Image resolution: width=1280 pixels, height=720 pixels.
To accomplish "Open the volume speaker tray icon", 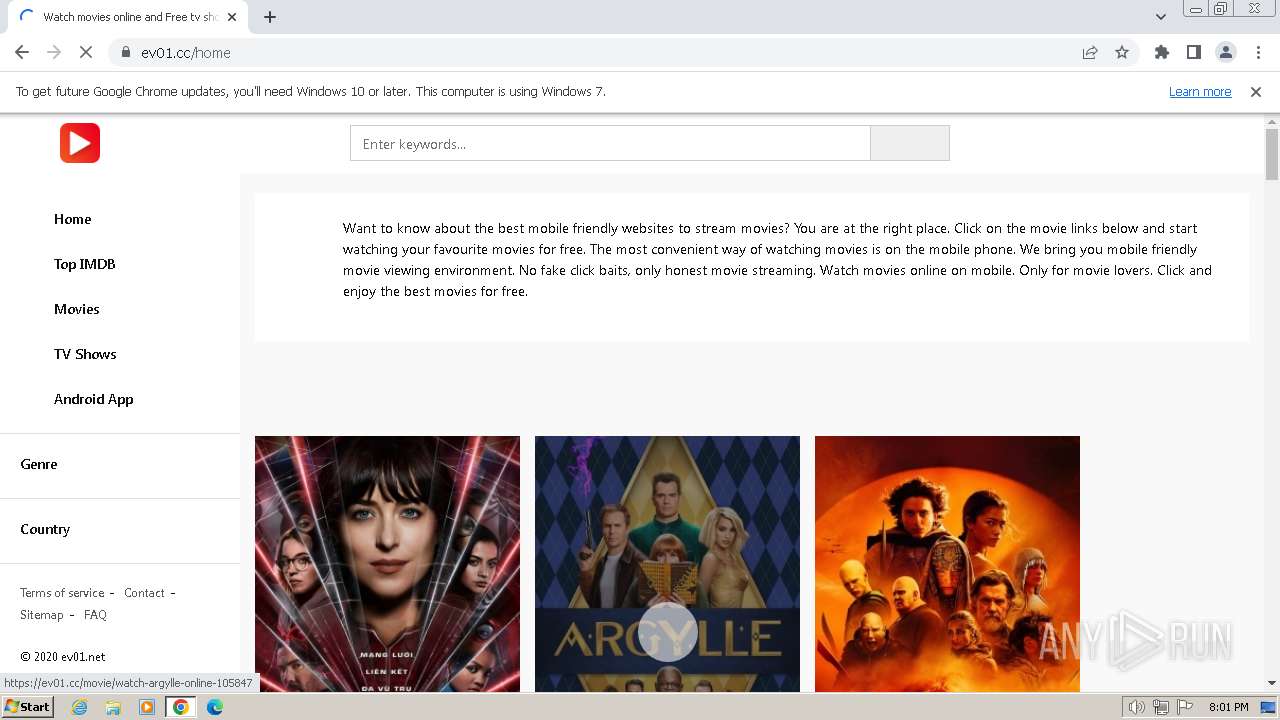I will point(1137,707).
